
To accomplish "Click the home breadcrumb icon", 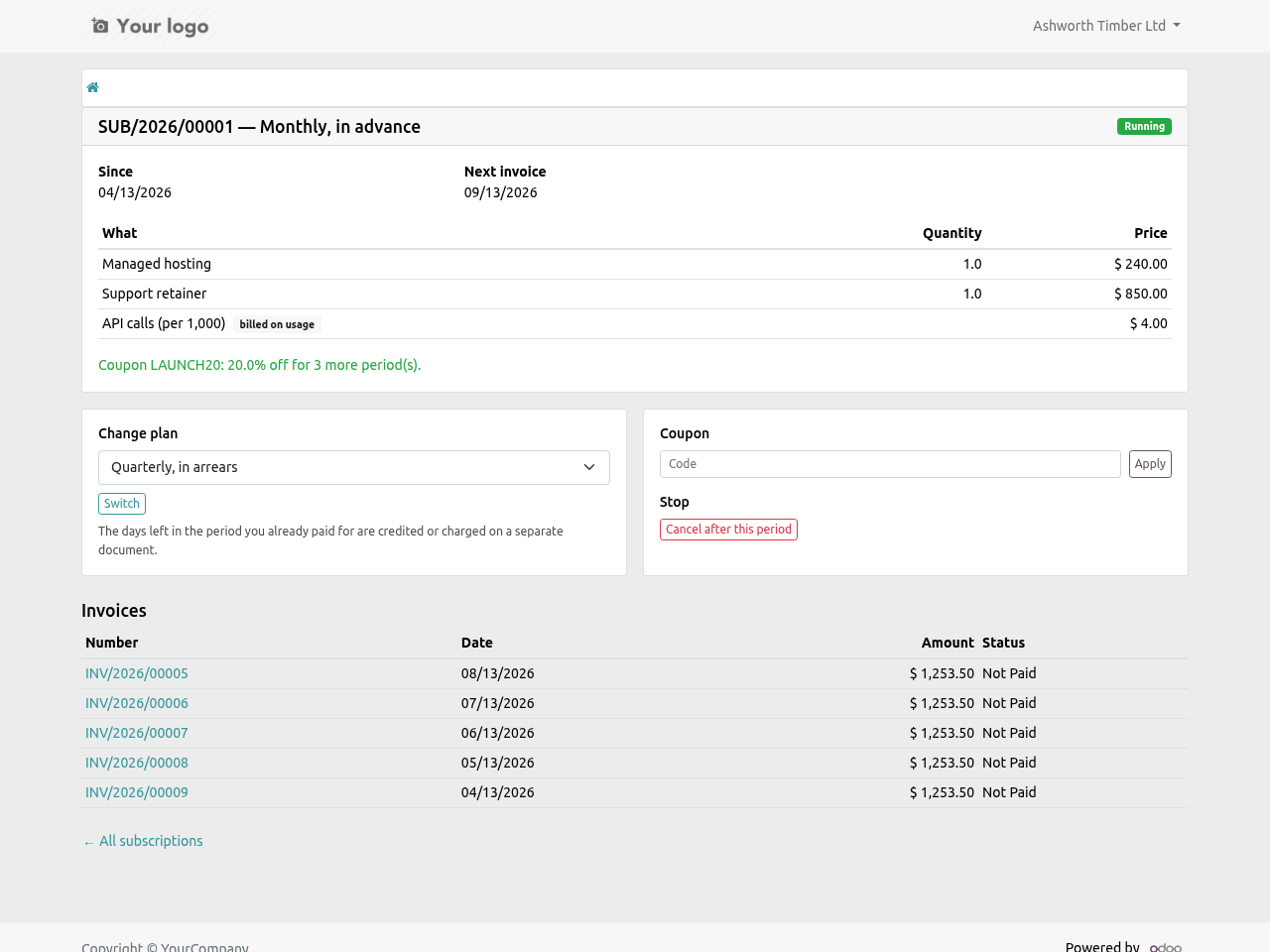I will point(93,87).
